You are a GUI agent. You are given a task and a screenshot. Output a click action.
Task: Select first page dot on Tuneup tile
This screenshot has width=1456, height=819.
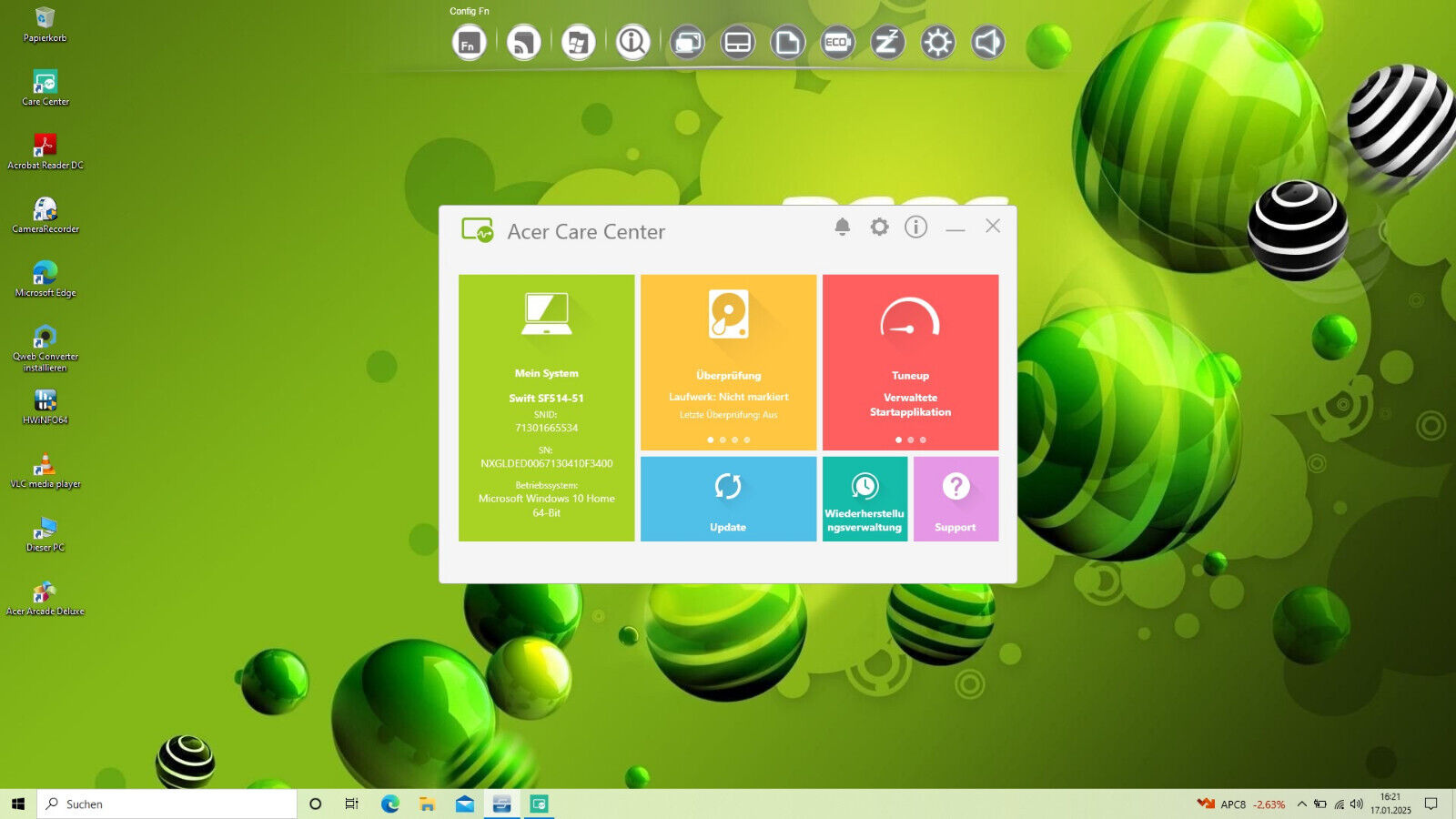pos(898,440)
